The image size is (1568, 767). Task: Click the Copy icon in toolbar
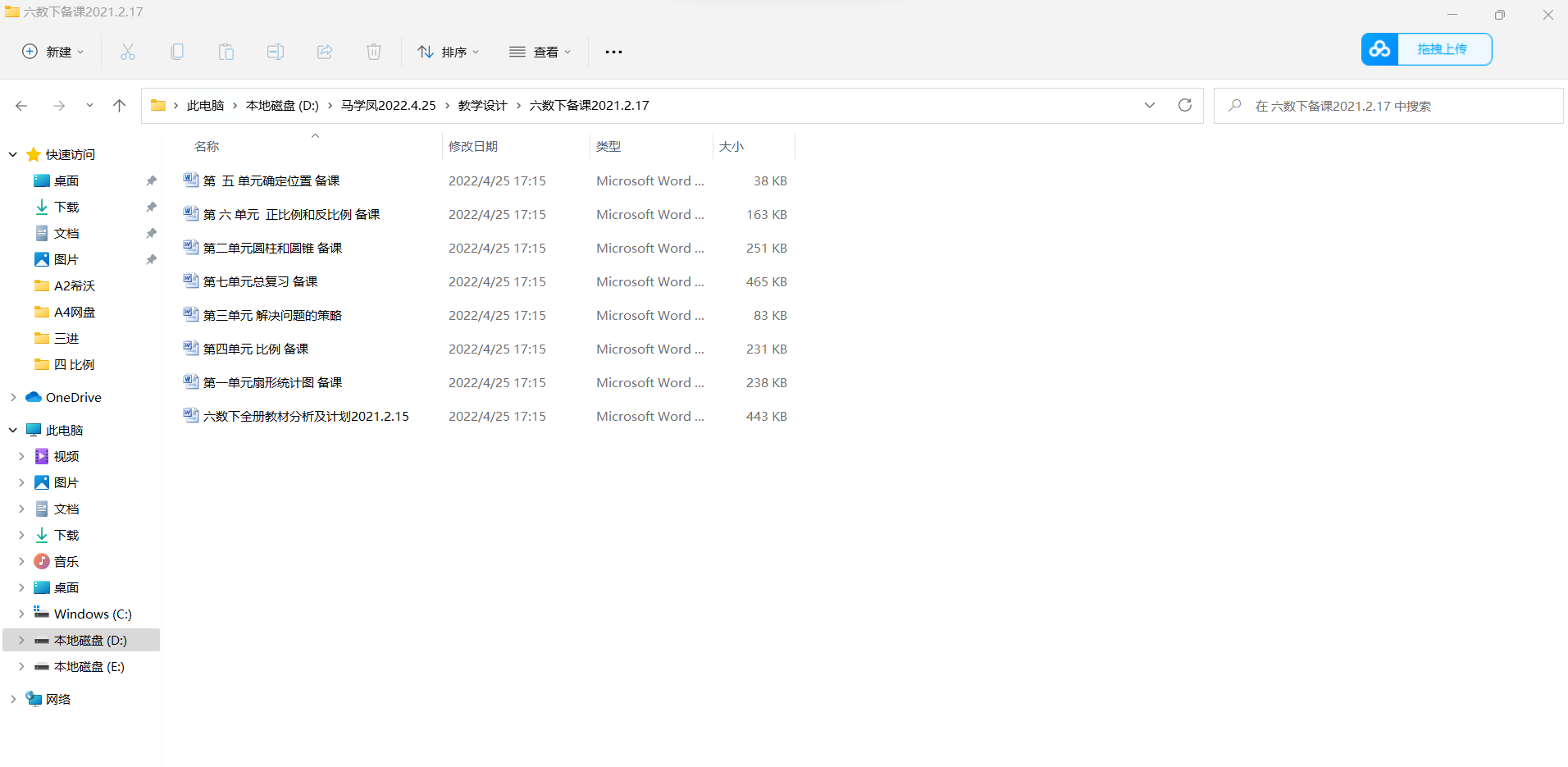177,52
